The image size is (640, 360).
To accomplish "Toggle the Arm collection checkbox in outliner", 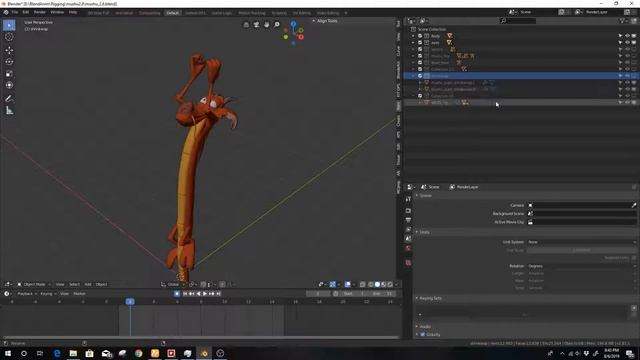I will (420, 42).
